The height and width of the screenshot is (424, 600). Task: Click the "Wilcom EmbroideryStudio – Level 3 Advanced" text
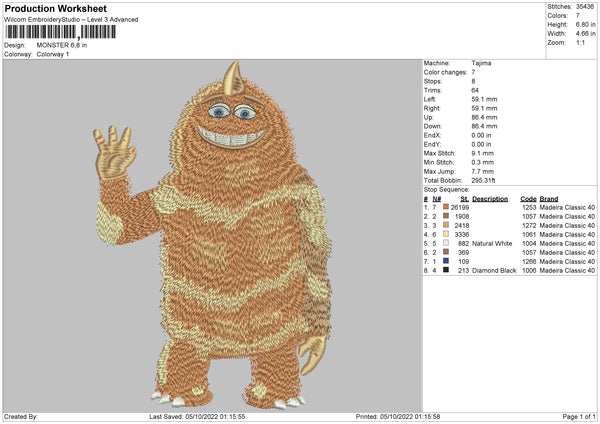(71, 20)
